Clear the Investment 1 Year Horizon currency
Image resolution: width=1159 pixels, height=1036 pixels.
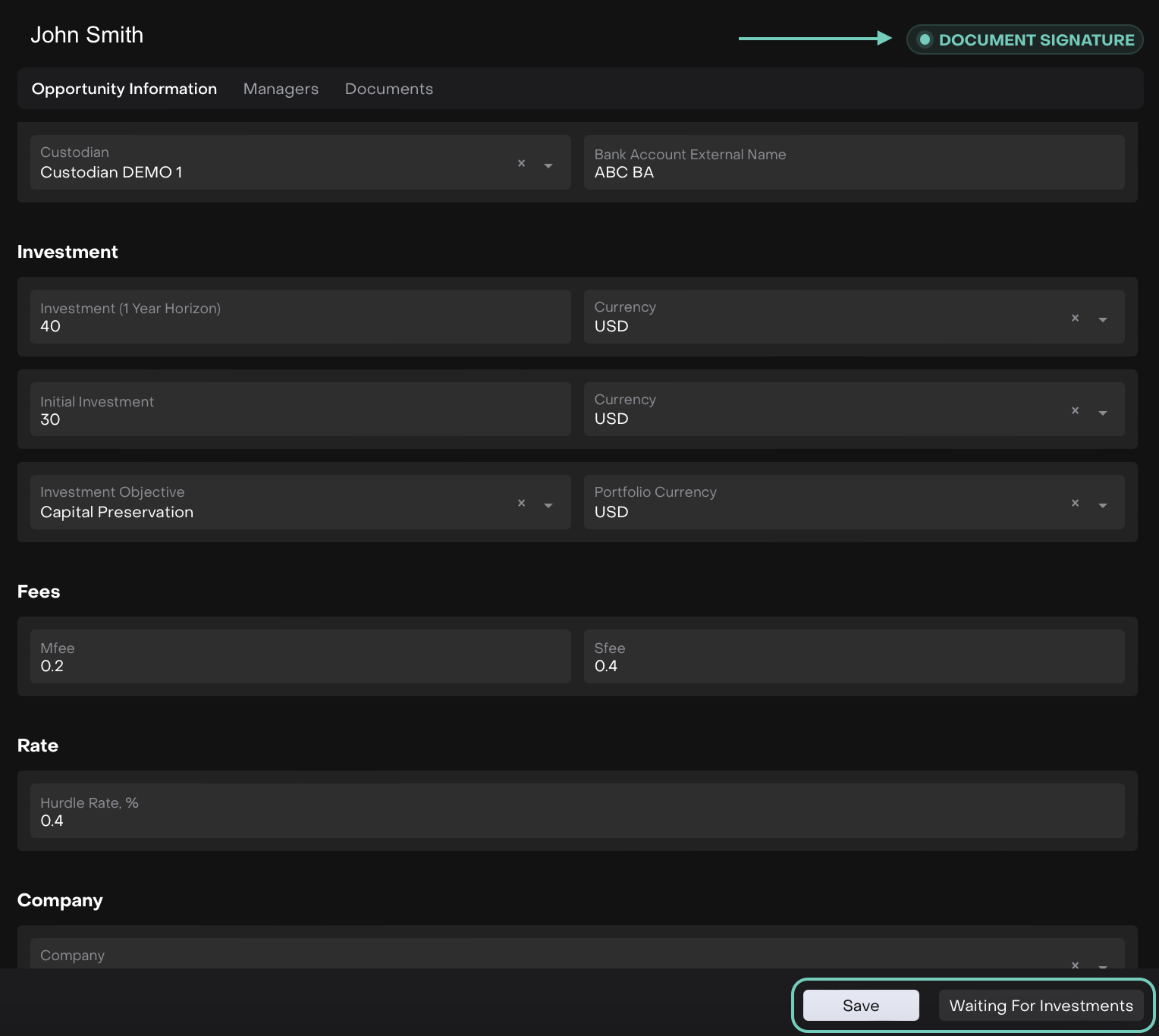(1075, 318)
